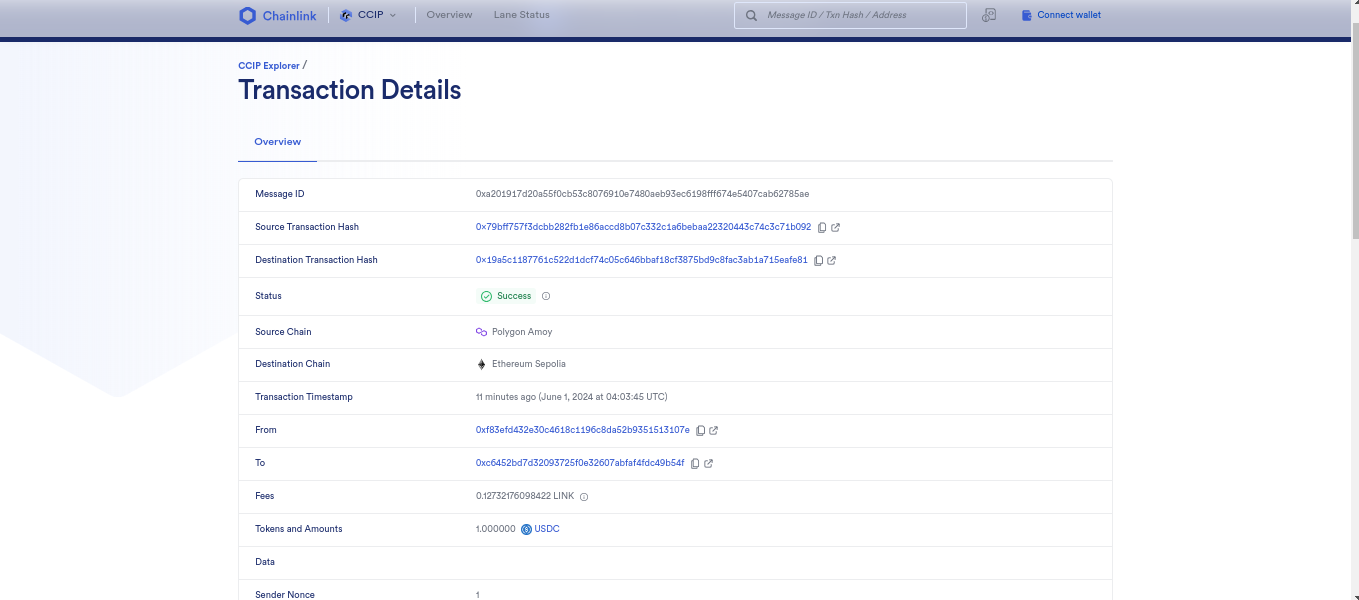Open Destination Transaction Hash in external explorer

[832, 261]
